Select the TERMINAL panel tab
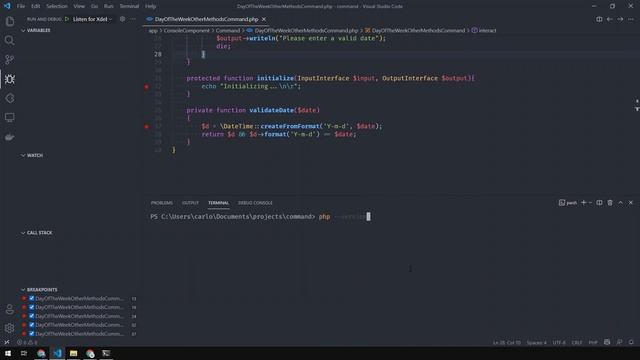This screenshot has width=640, height=360. 218,203
